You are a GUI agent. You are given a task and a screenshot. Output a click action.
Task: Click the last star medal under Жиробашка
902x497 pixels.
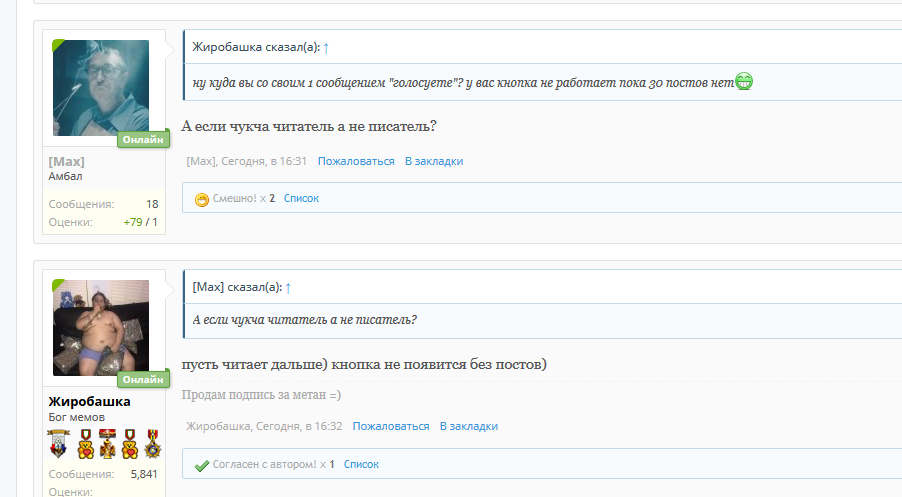click(x=152, y=443)
